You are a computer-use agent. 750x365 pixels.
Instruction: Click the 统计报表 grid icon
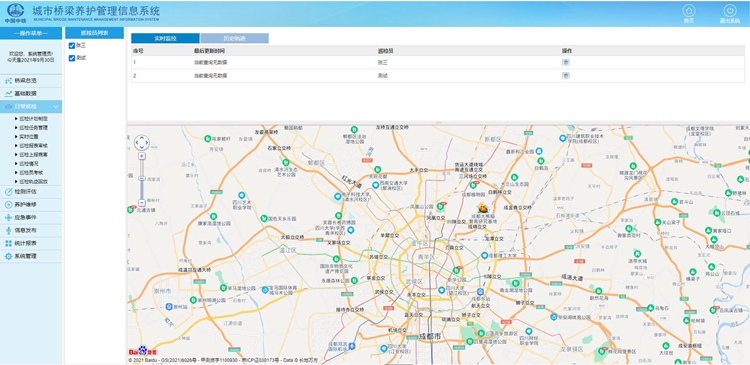point(8,243)
